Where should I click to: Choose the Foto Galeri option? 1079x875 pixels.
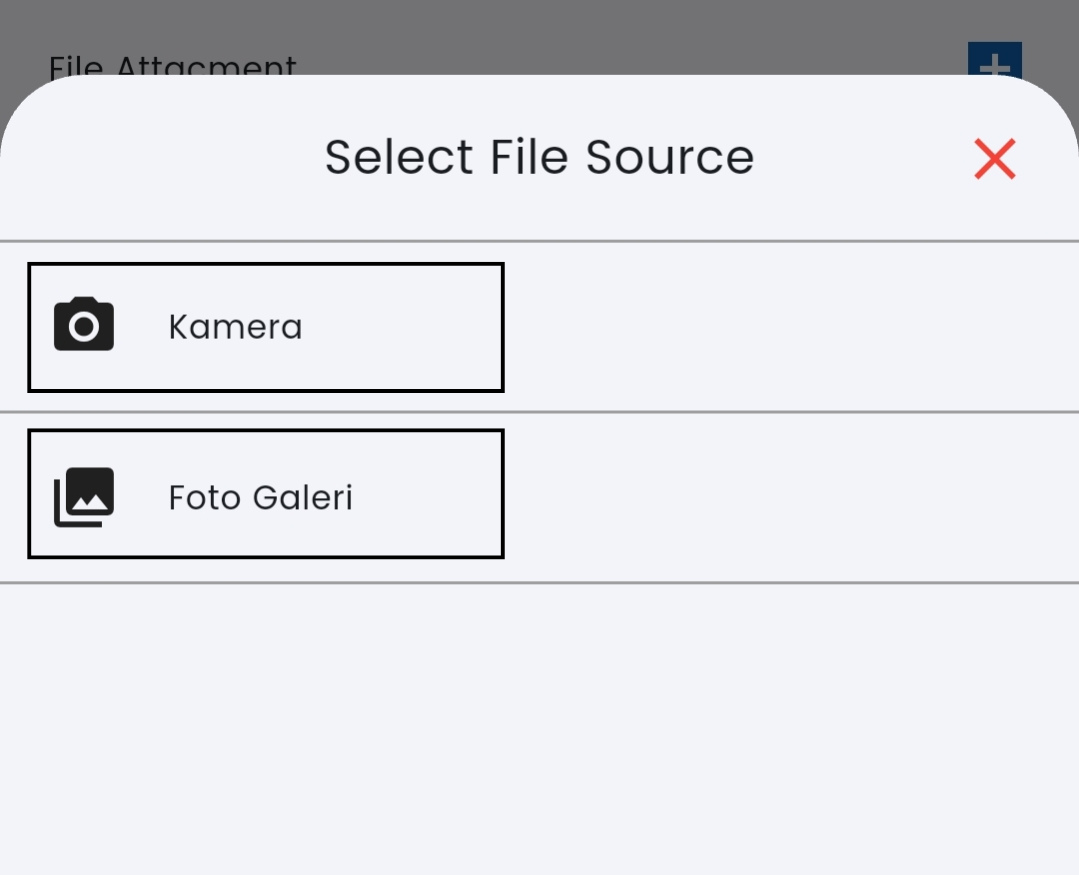[x=265, y=494]
